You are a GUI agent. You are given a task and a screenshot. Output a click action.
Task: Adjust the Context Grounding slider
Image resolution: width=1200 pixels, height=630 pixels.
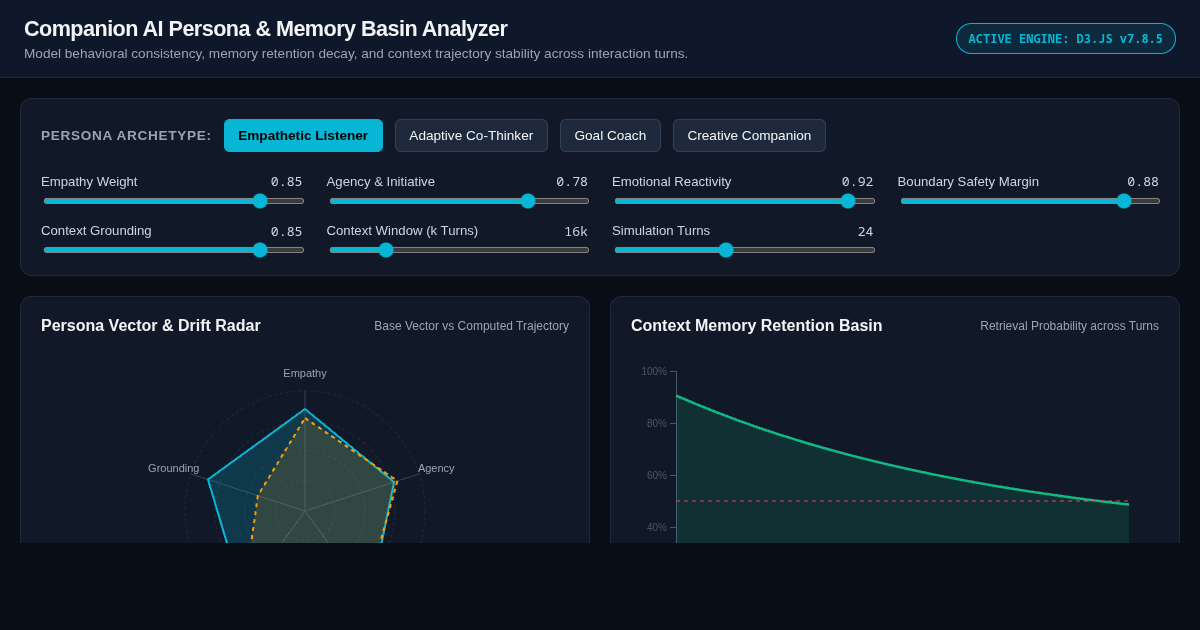point(174,250)
